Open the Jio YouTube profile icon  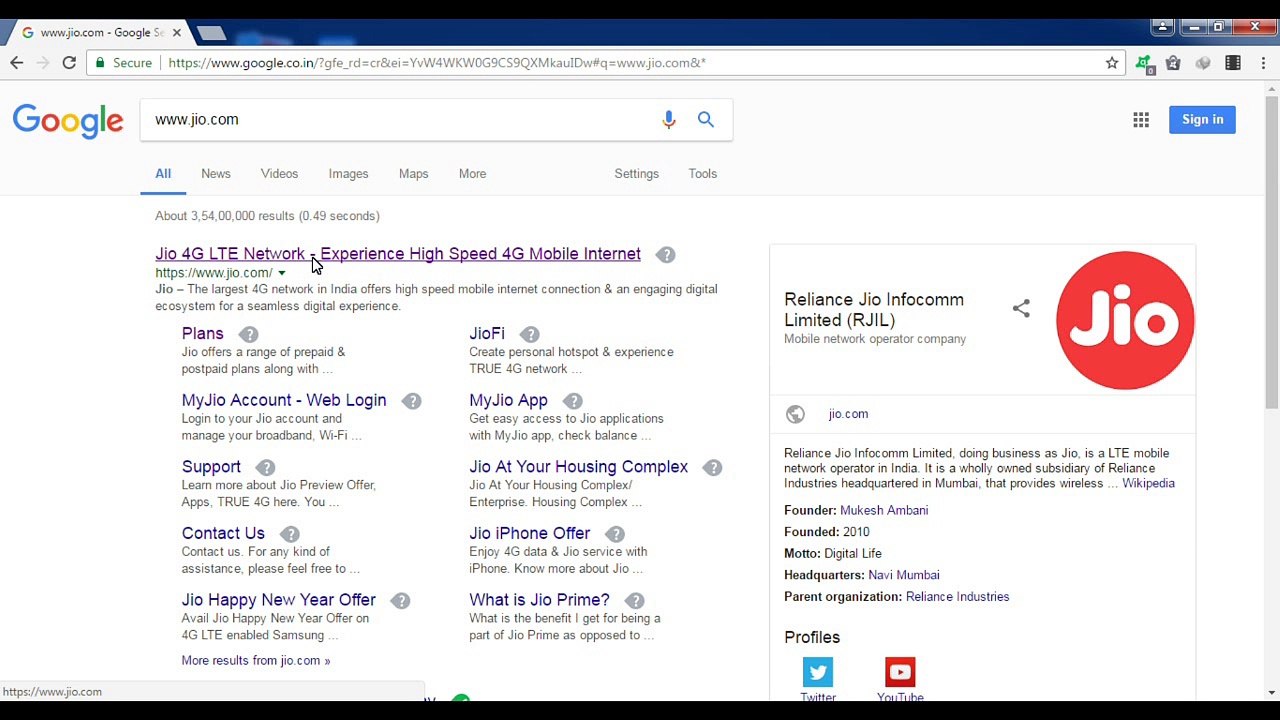[900, 672]
